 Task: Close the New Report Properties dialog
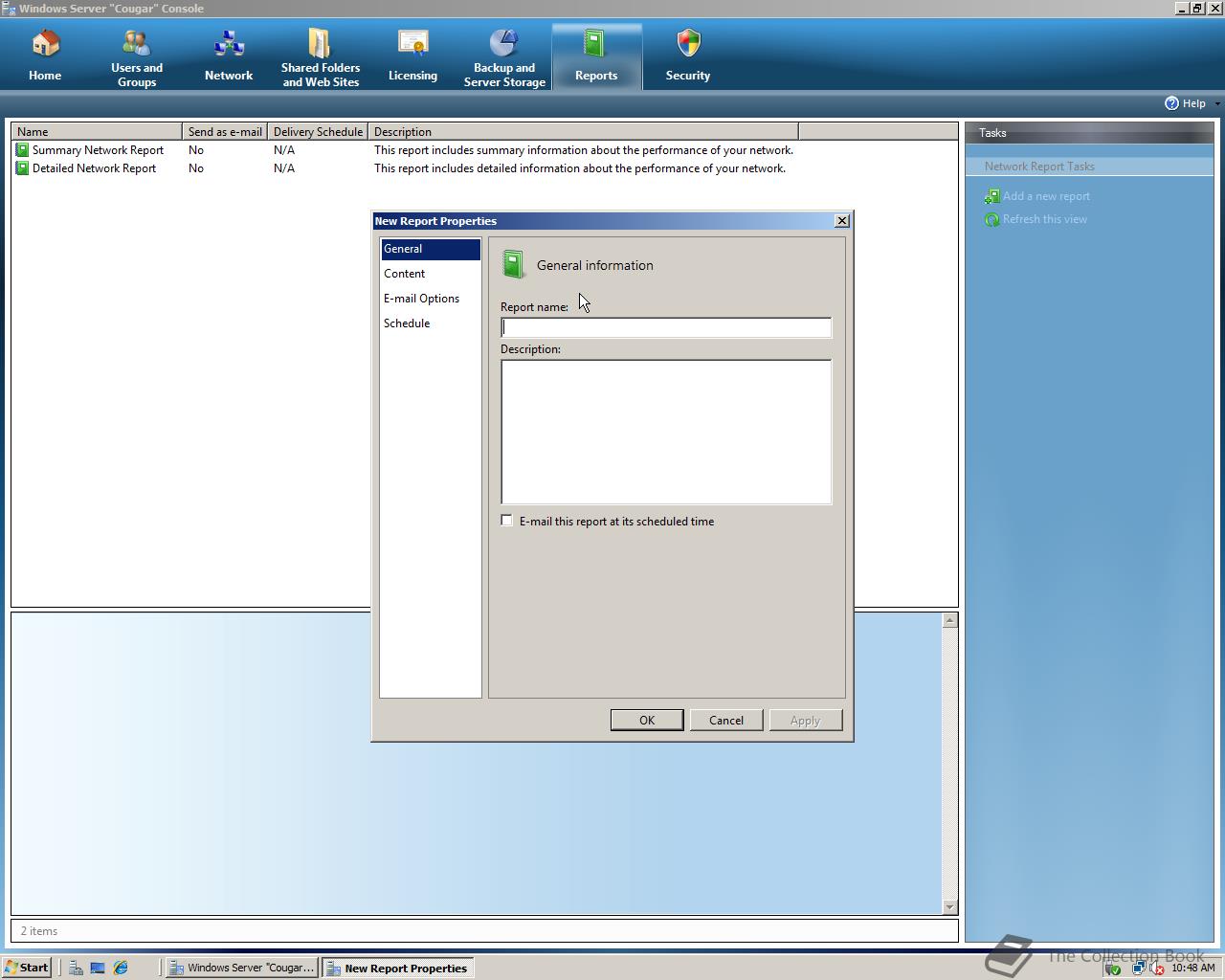842,221
